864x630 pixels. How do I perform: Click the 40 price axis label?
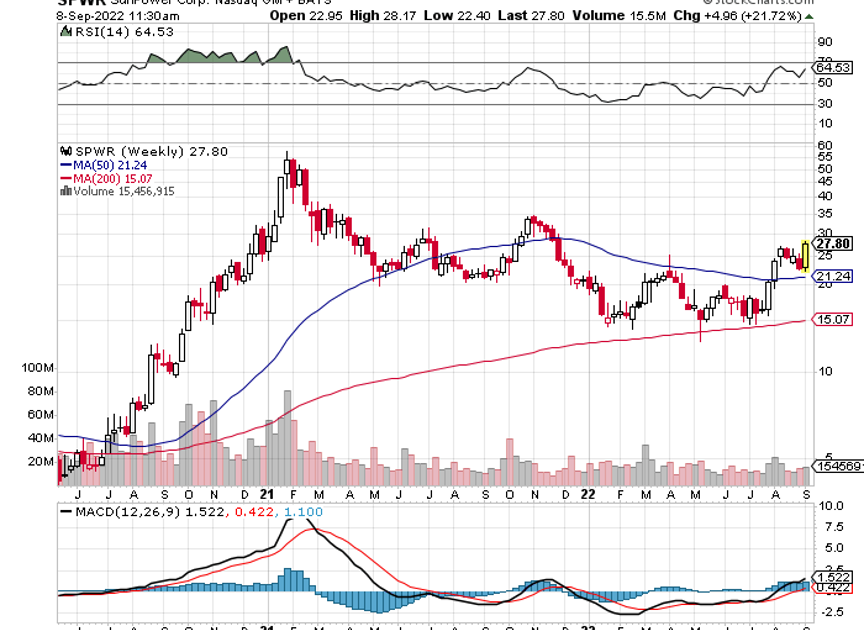[x=825, y=196]
